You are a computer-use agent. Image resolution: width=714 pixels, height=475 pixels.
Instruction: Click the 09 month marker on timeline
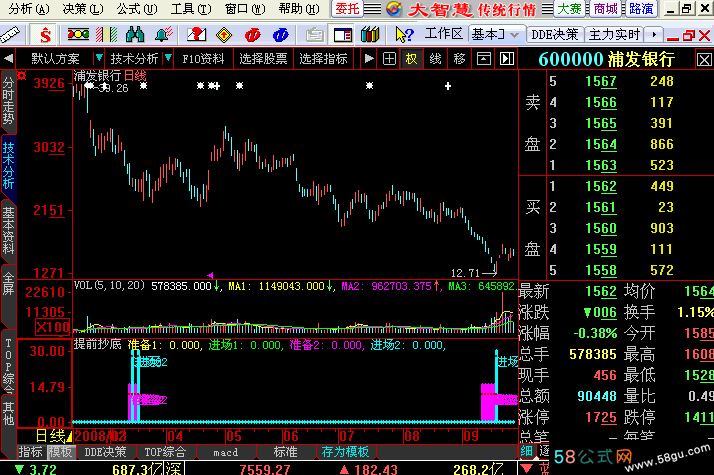(x=471, y=436)
